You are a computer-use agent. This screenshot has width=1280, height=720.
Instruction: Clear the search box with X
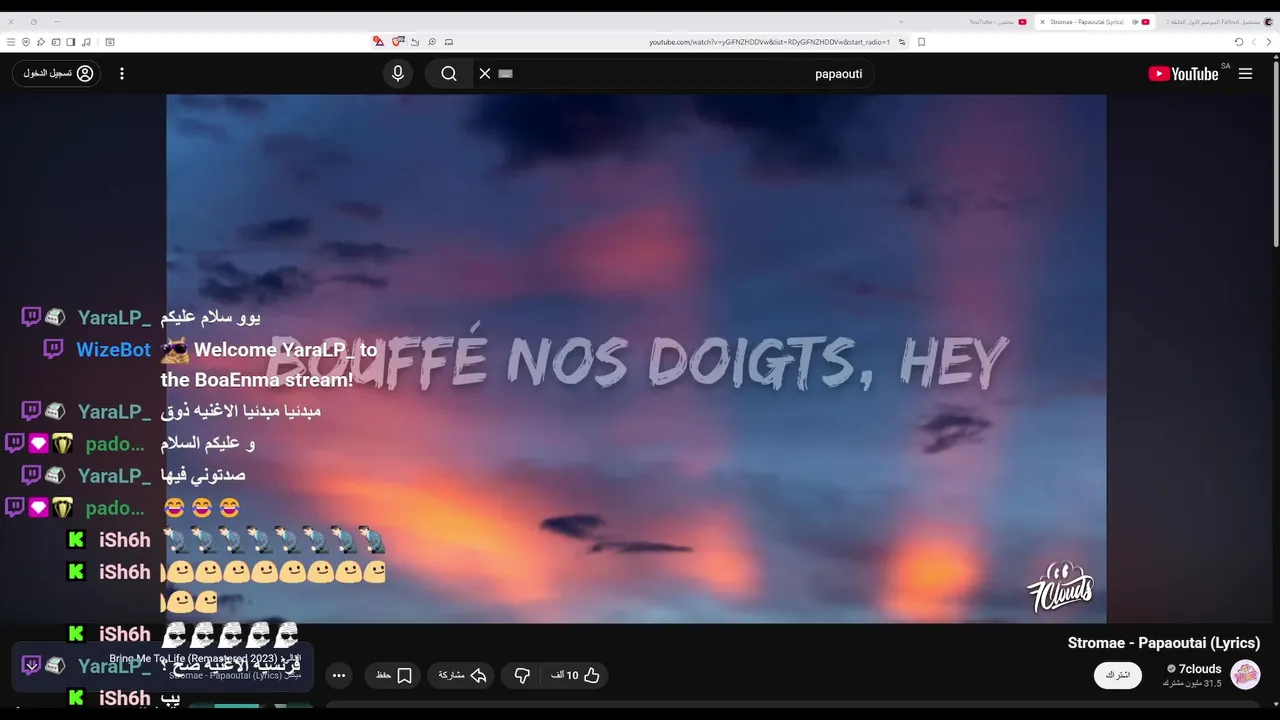[485, 73]
